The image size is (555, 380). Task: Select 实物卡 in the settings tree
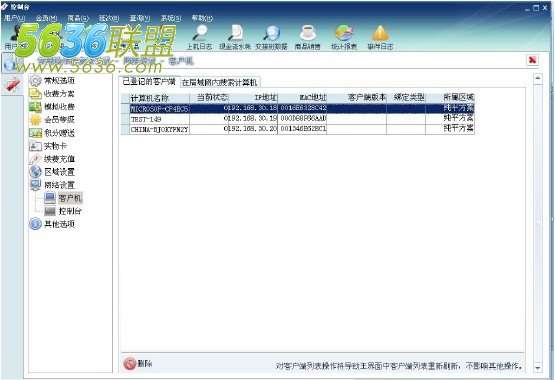pos(48,146)
